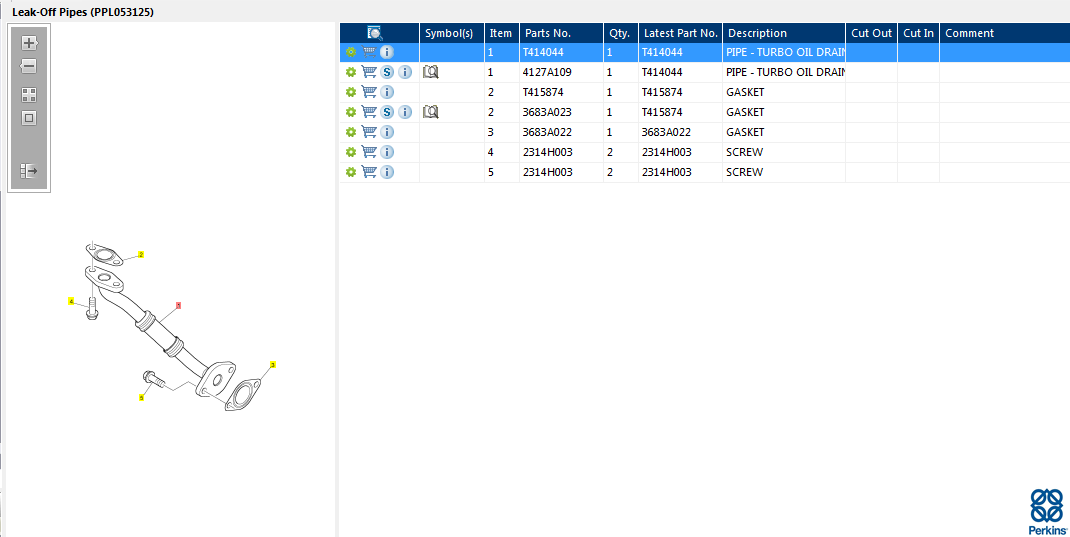Click the single-square fit icon in diagram toolbar
The width and height of the screenshot is (1070, 537).
coord(29,118)
